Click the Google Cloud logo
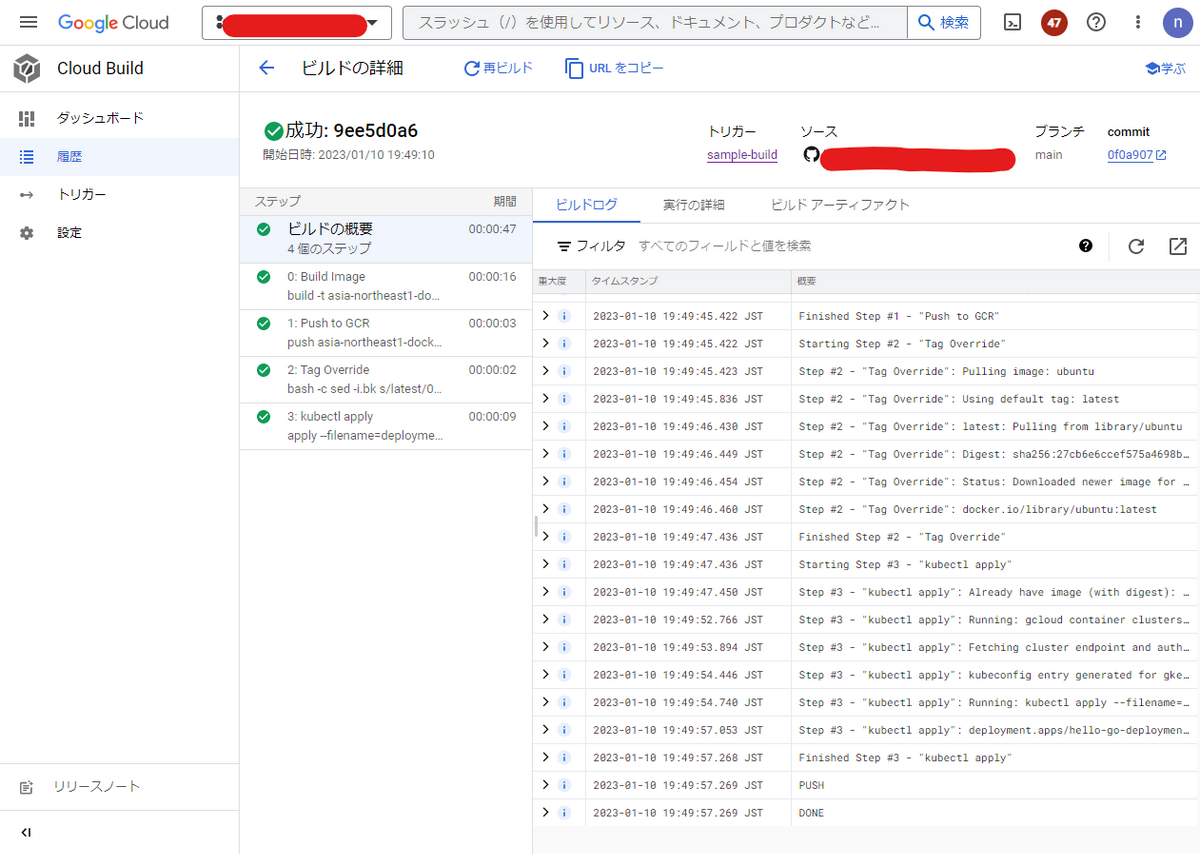The image size is (1200, 854). [x=113, y=22]
